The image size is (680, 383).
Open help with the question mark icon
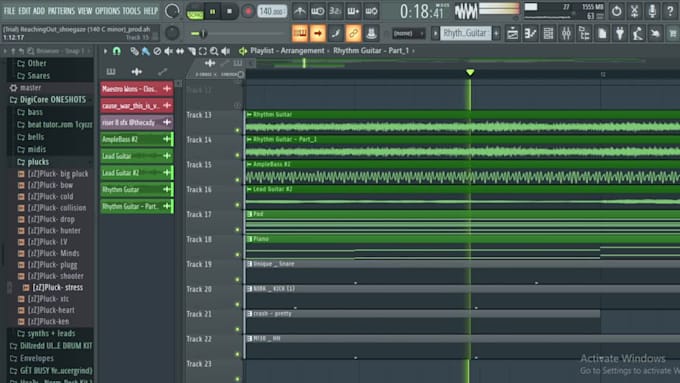pyautogui.click(x=670, y=11)
